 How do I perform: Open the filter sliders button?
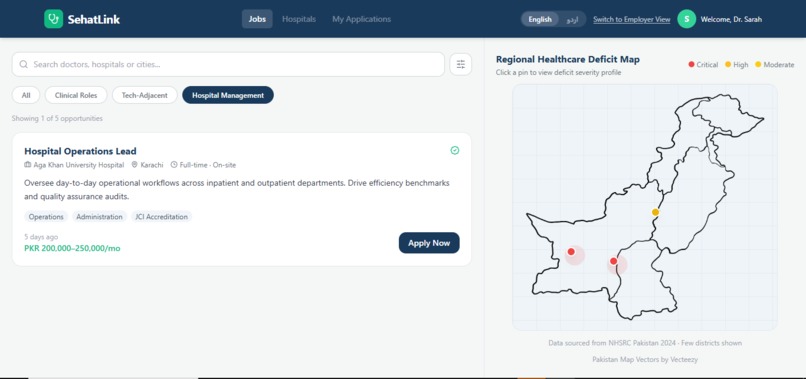[461, 64]
